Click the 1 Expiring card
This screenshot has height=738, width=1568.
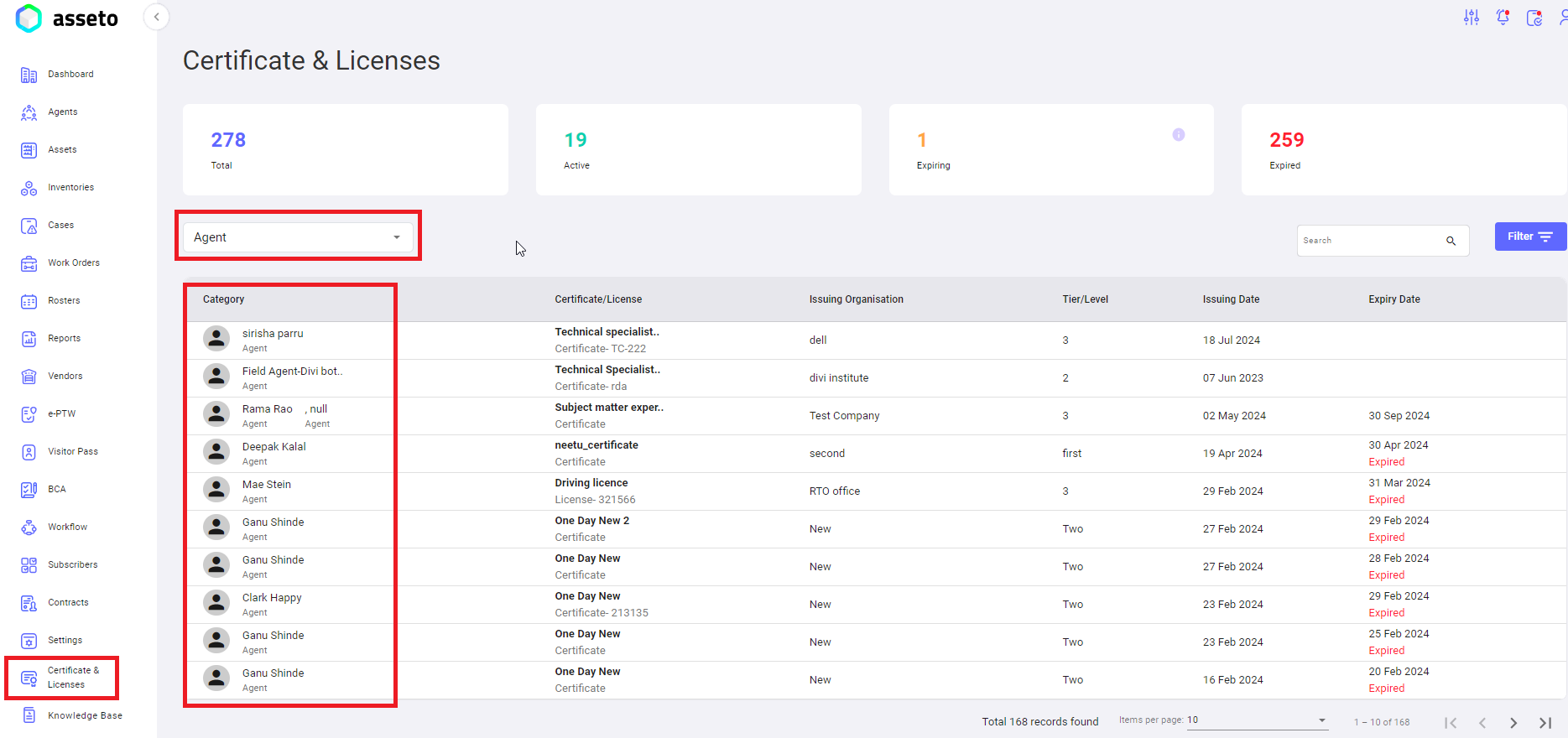coord(1051,150)
